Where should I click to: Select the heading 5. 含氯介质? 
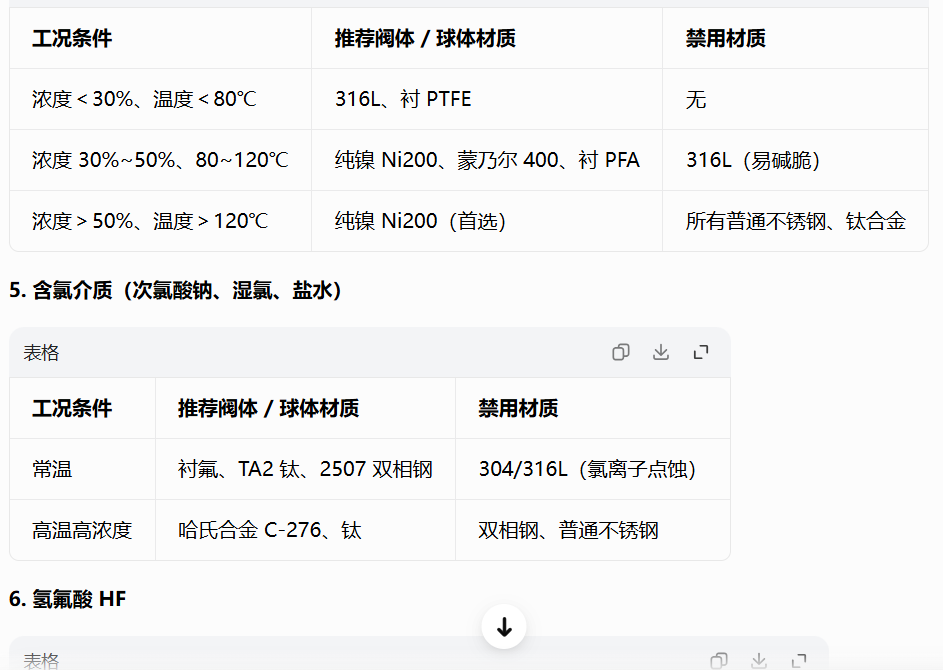pyautogui.click(x=175, y=290)
